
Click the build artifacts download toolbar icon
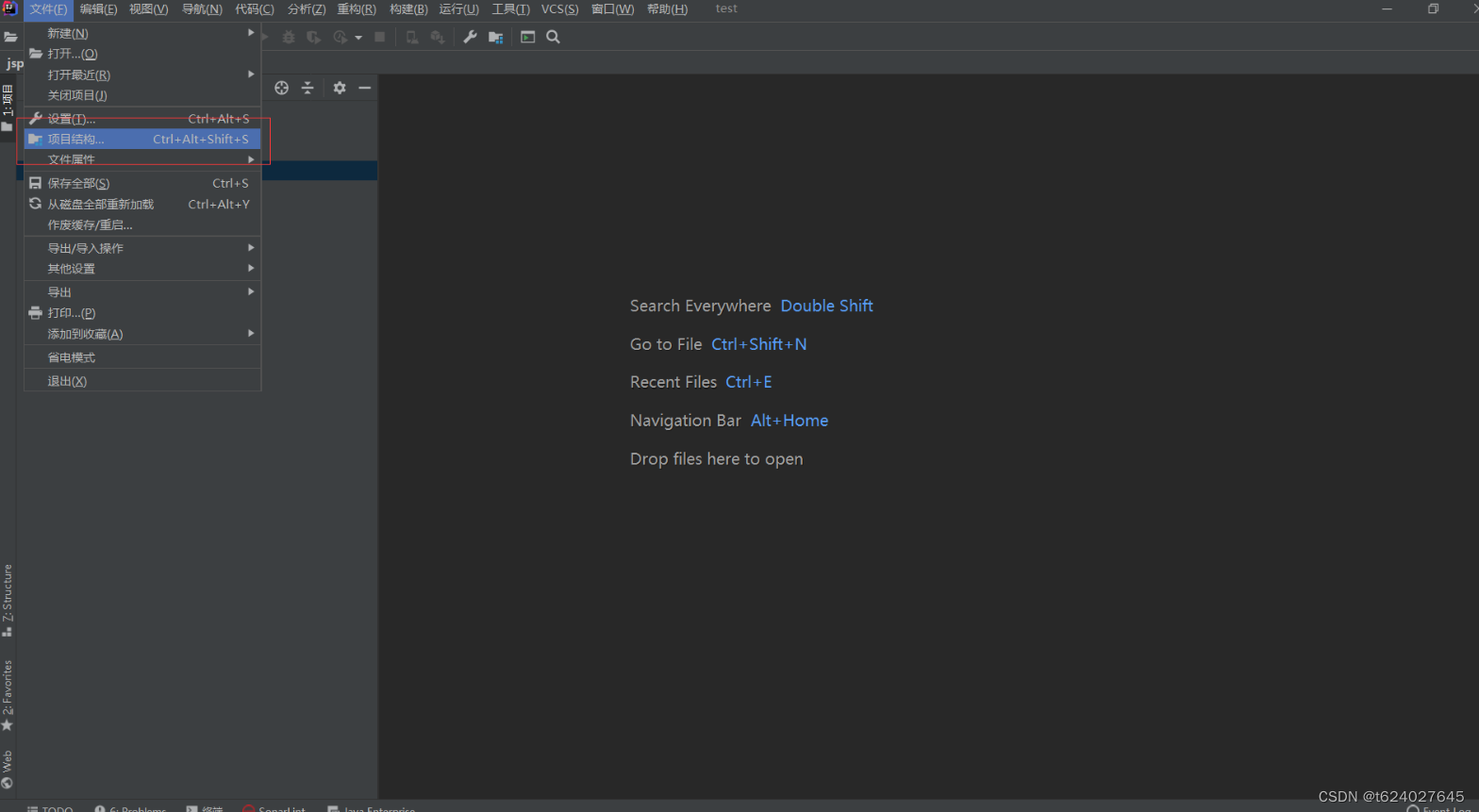pyautogui.click(x=438, y=37)
